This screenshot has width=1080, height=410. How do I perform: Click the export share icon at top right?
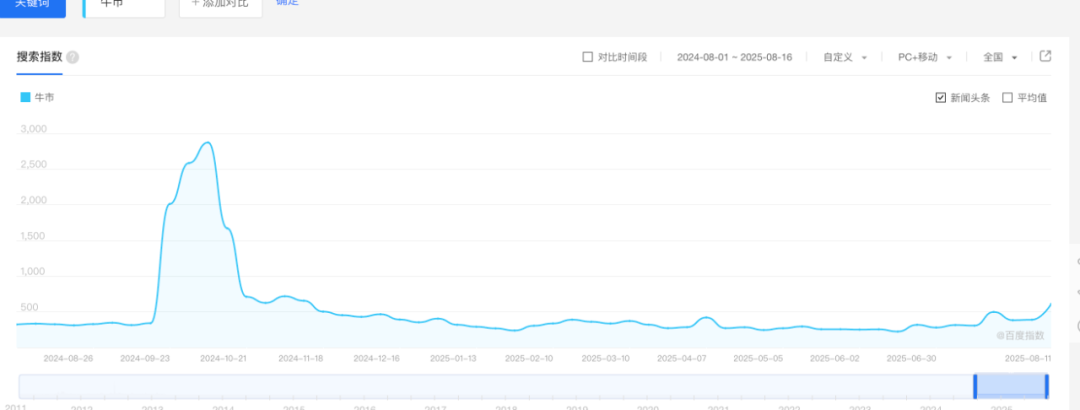[1045, 57]
